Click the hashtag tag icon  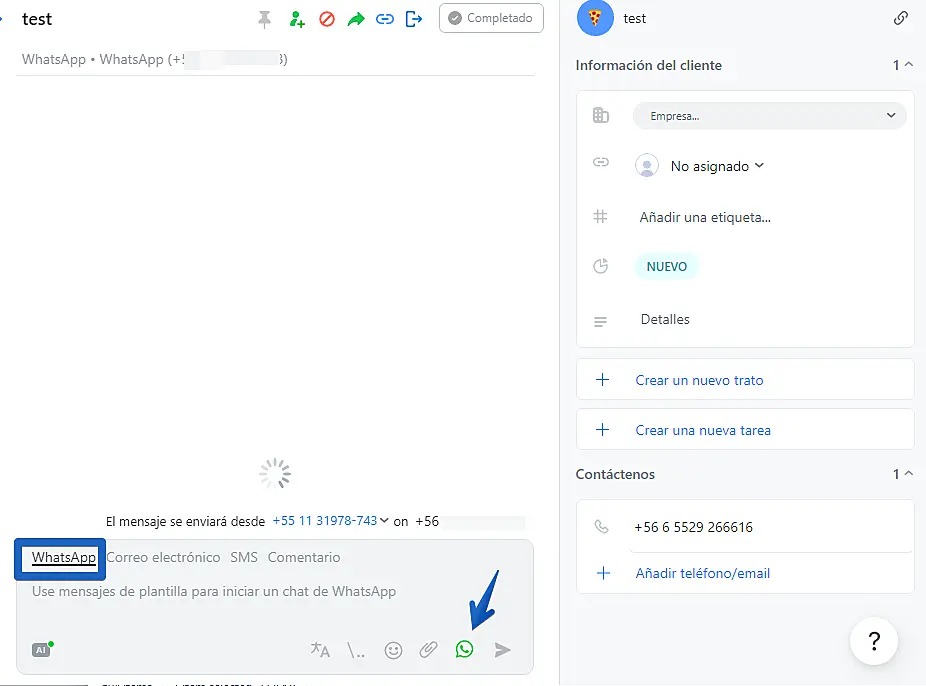[600, 217]
